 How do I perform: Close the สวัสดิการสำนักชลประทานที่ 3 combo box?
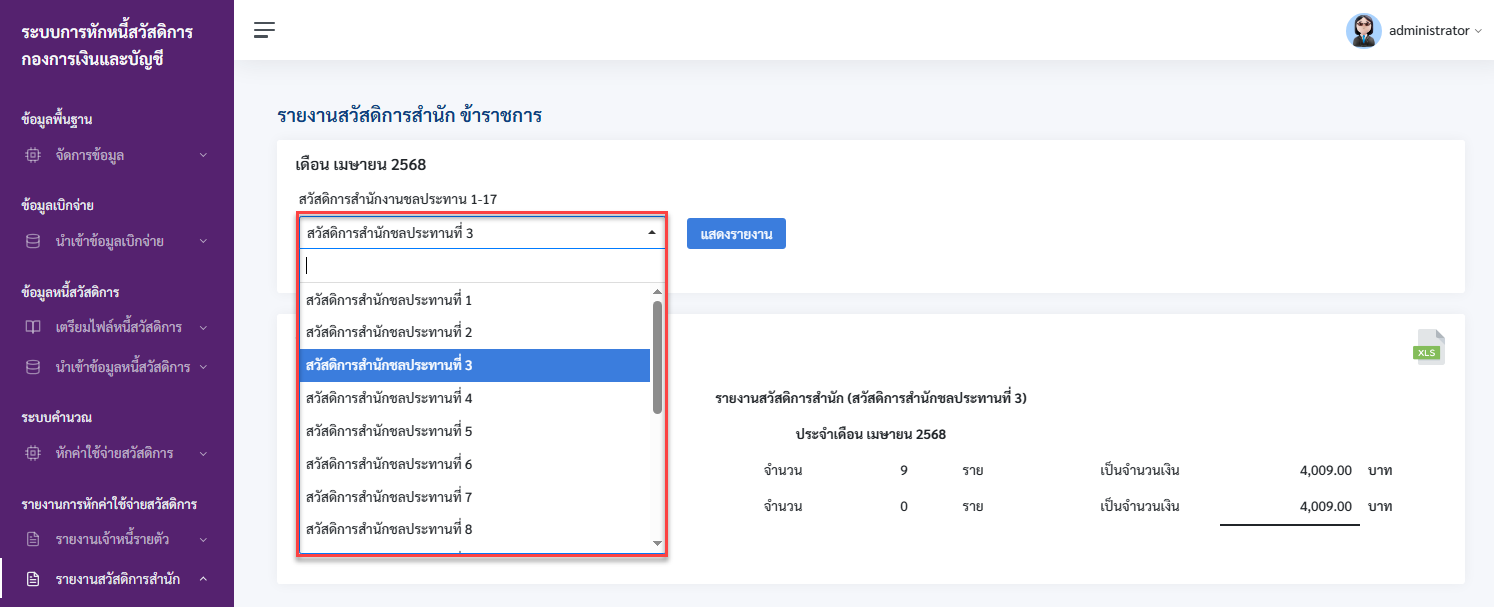pos(482,233)
